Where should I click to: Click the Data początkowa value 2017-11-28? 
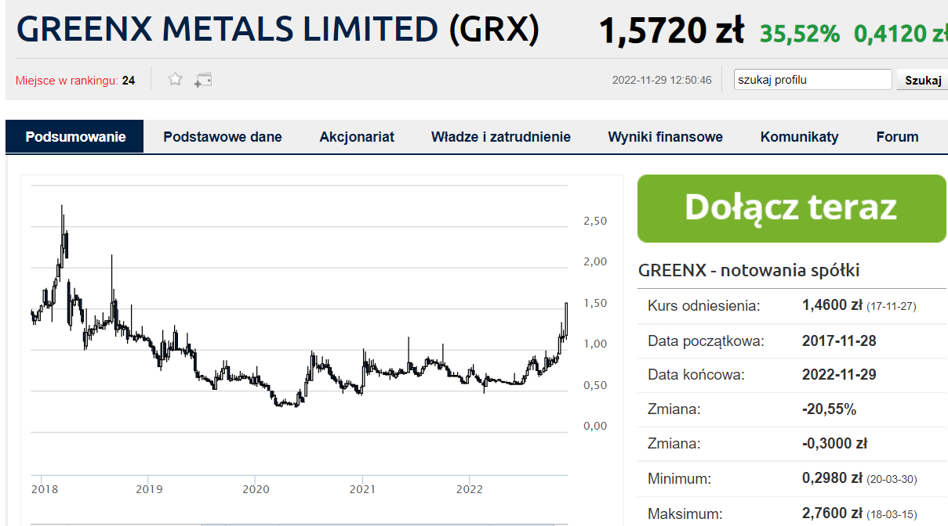click(x=839, y=341)
